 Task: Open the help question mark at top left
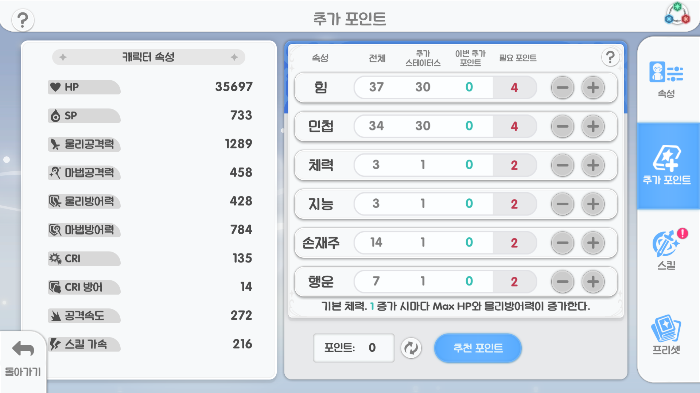(22, 20)
